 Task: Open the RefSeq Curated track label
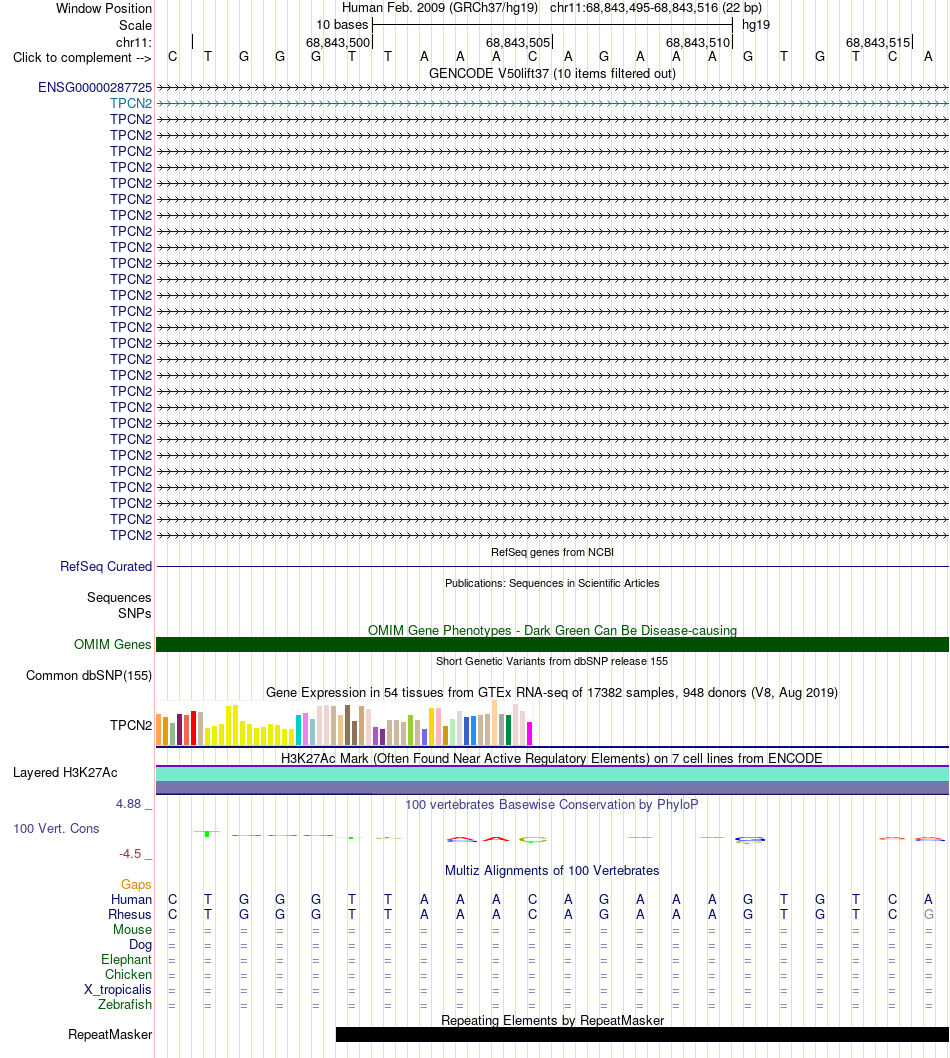106,567
